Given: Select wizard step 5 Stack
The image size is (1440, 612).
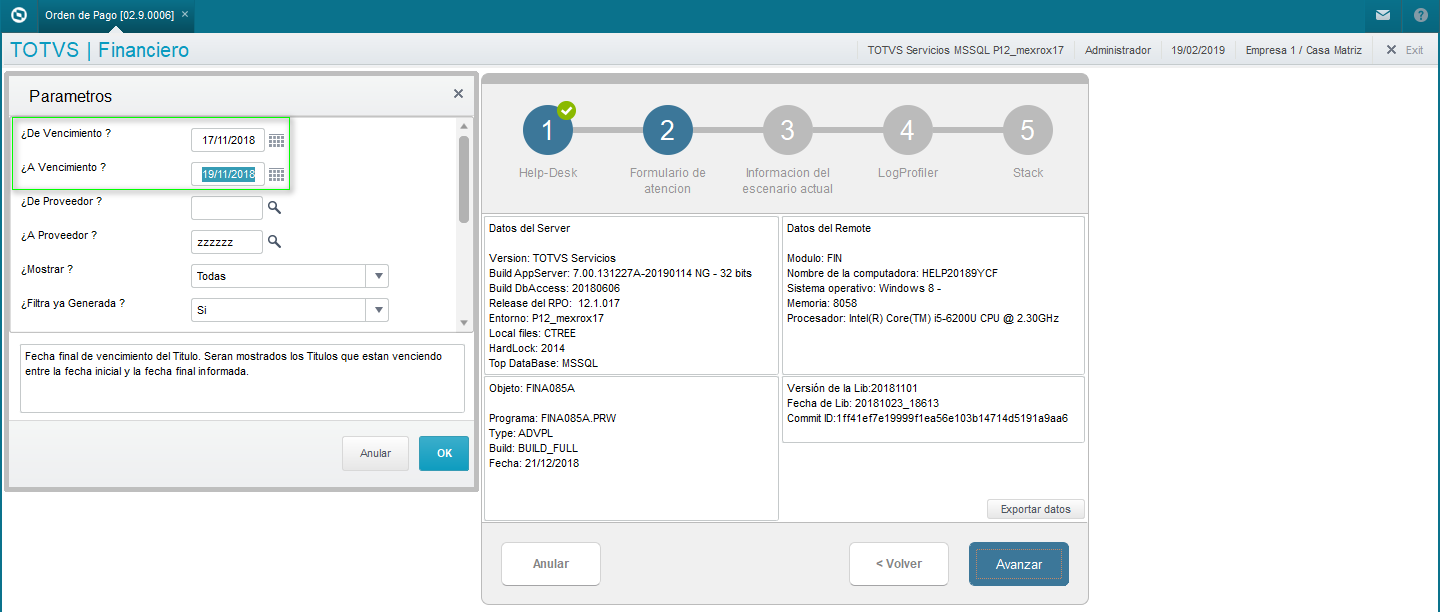Looking at the screenshot, I should [1028, 130].
